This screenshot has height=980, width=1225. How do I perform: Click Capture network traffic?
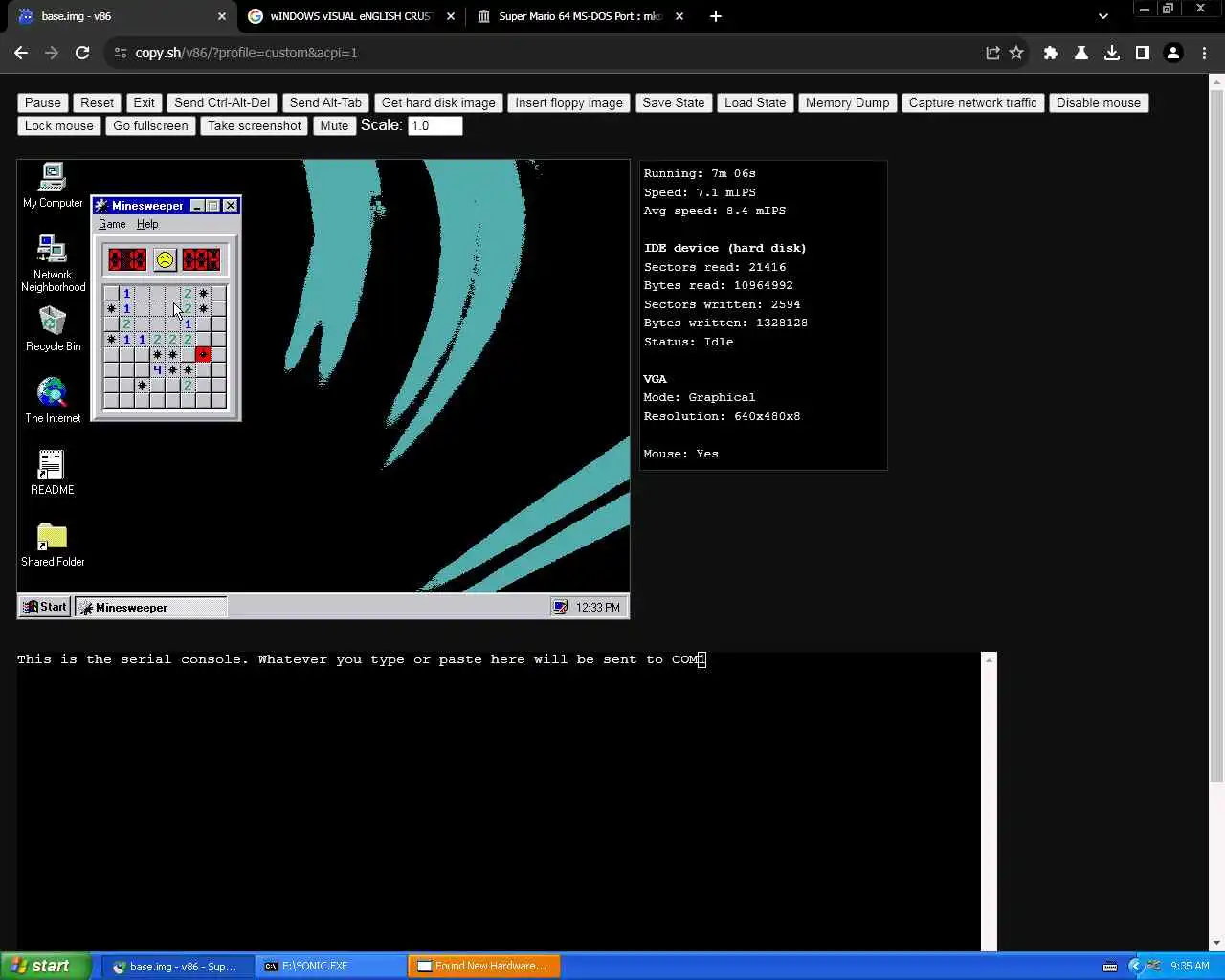pyautogui.click(x=972, y=102)
